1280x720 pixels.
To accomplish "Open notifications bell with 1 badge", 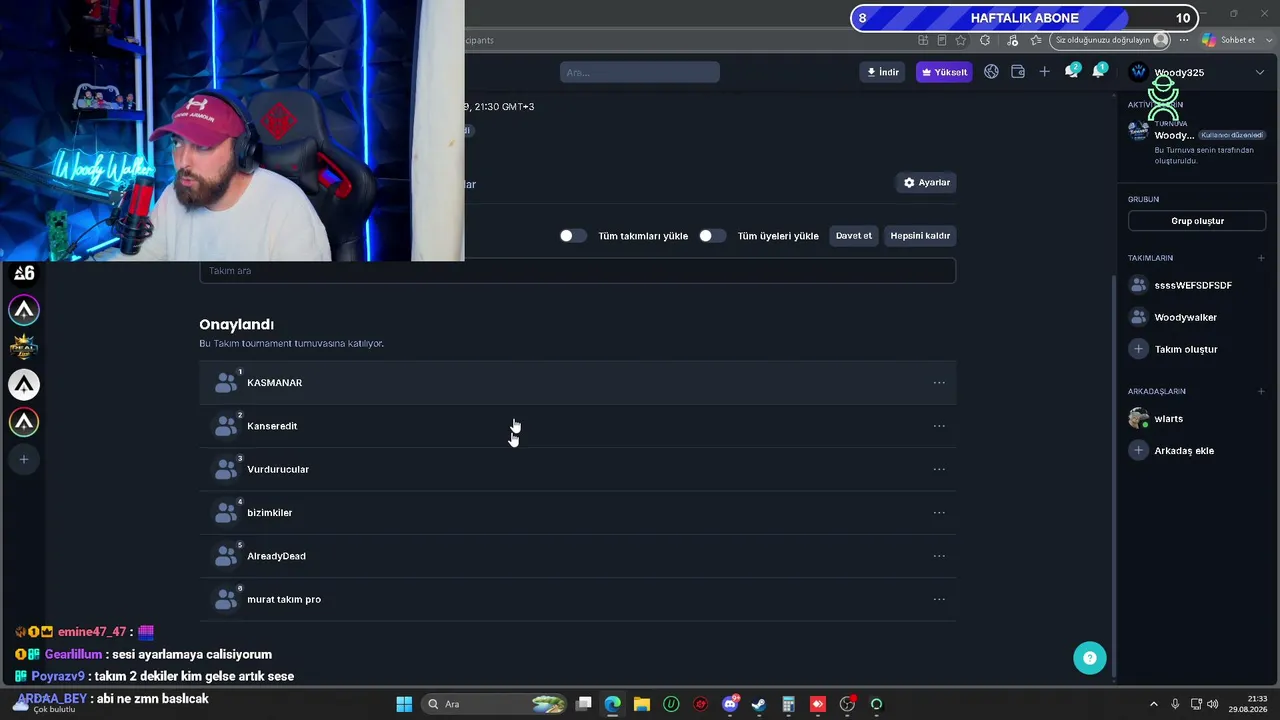I will click(x=1098, y=71).
